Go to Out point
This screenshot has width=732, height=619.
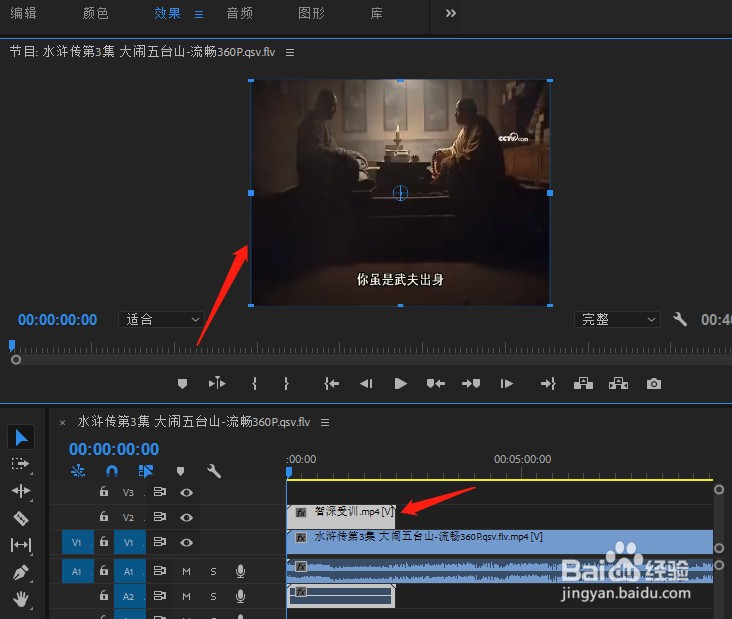(548, 384)
